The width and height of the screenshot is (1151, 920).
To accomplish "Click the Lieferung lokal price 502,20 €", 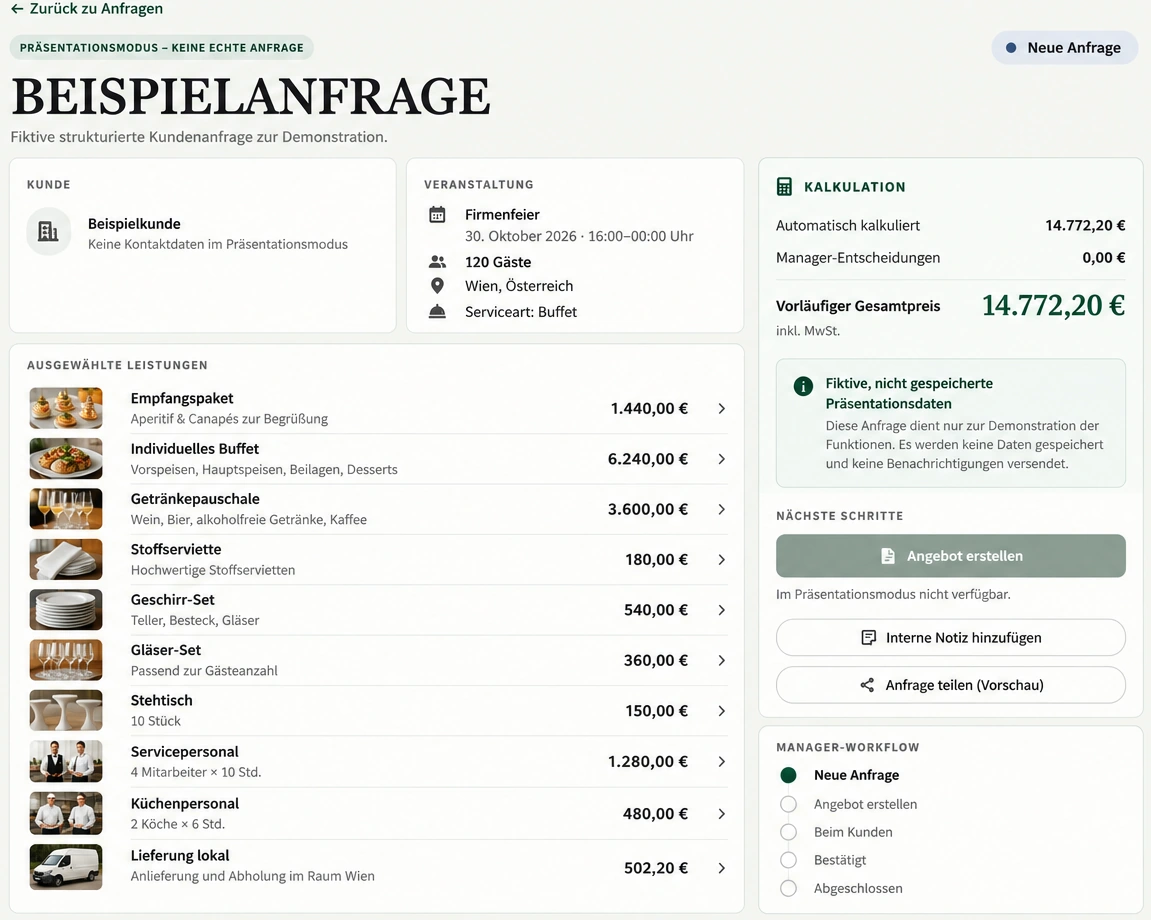I will tap(656, 868).
